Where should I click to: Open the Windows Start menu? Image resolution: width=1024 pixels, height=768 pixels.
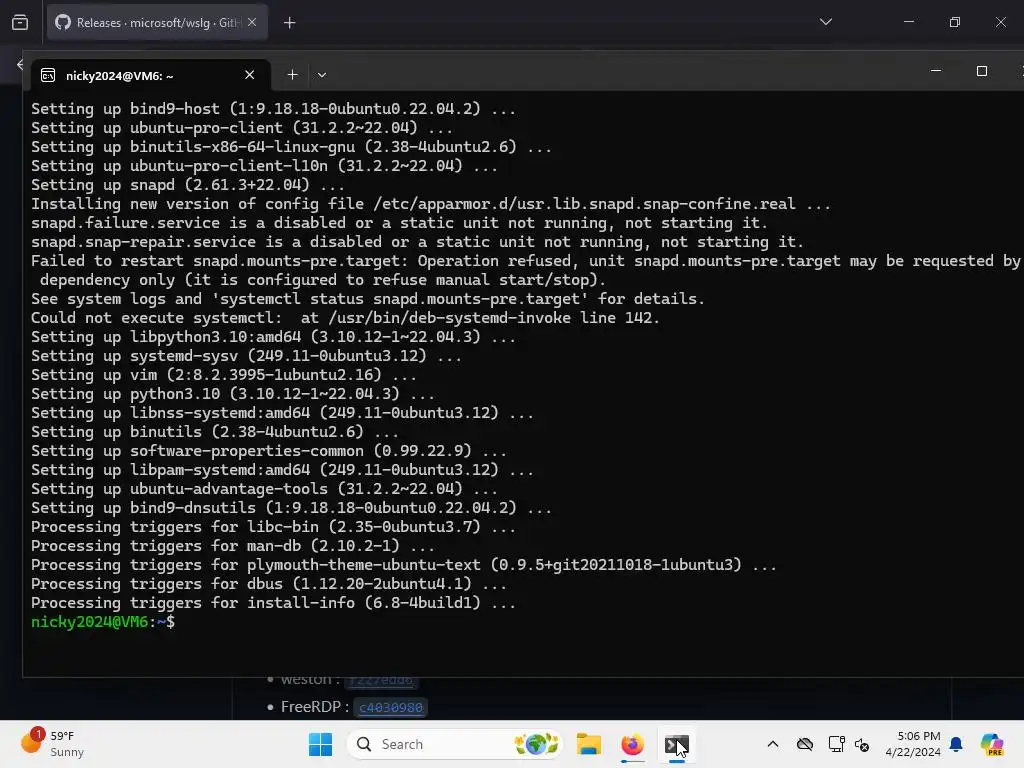pos(320,744)
